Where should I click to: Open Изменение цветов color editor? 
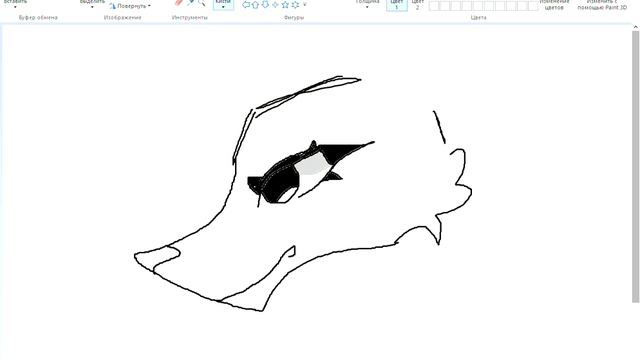tap(554, 5)
